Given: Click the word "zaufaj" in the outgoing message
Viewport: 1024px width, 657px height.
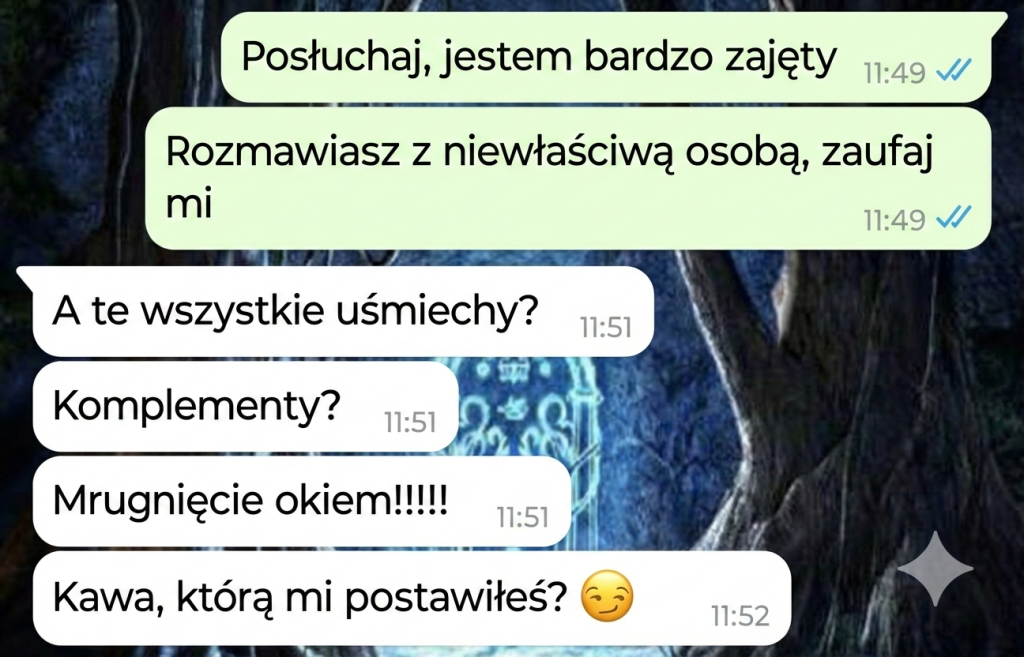Looking at the screenshot, I should (876, 154).
